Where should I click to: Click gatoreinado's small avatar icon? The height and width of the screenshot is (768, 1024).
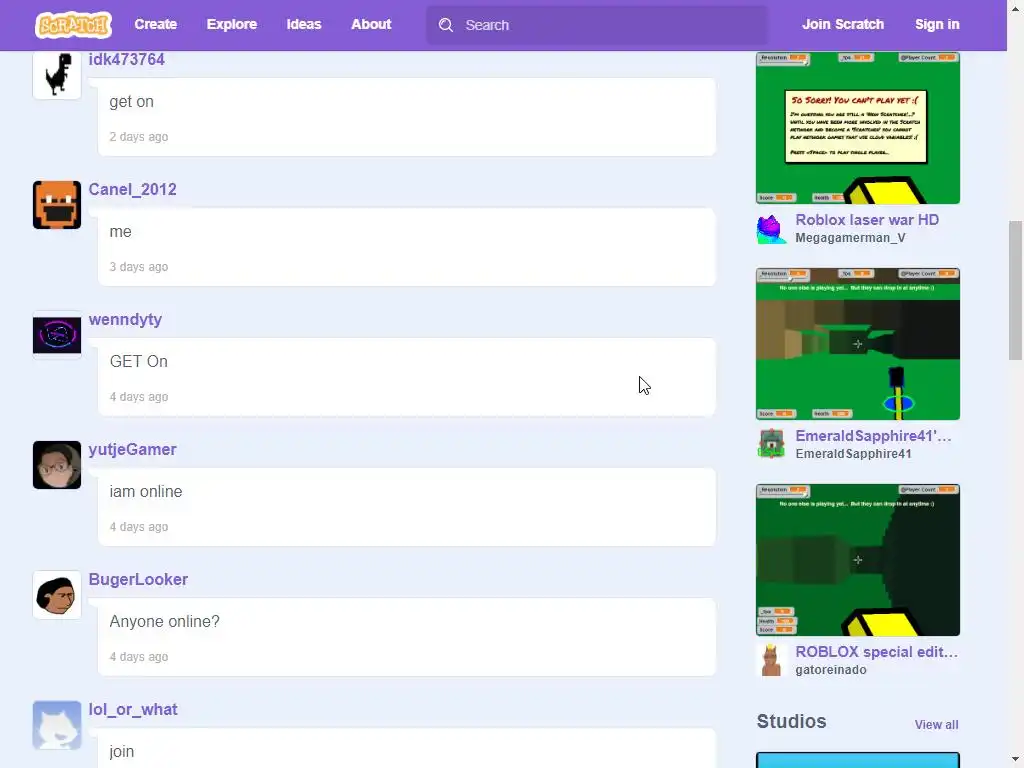771,660
